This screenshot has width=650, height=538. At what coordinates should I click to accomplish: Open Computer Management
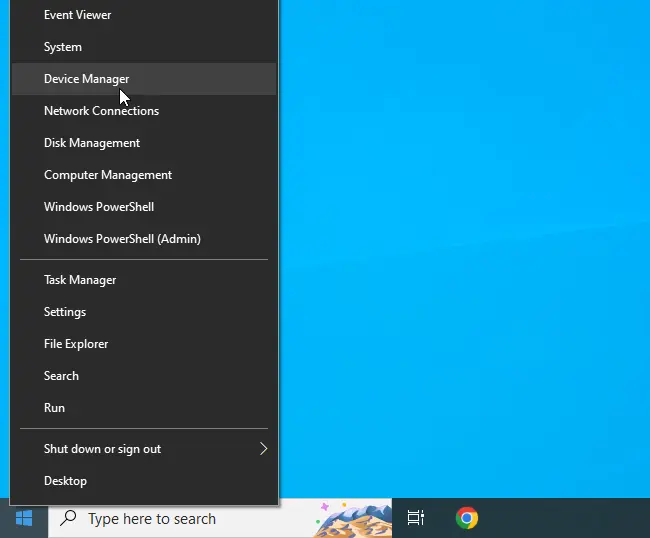pos(144,174)
